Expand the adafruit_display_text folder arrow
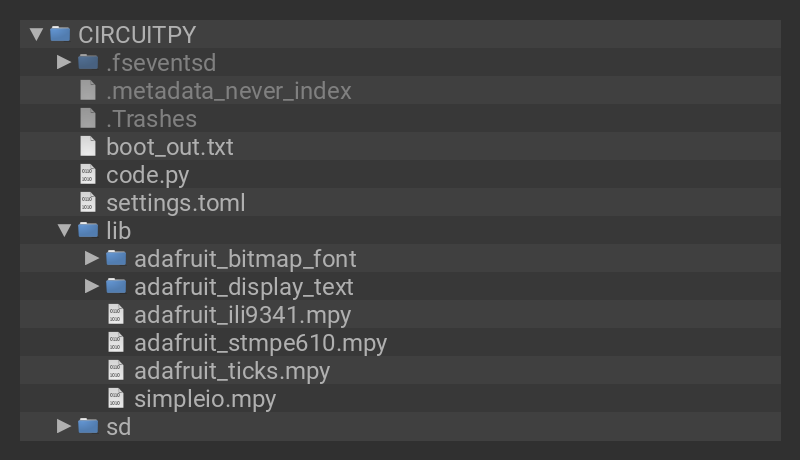Viewport: 800px width, 460px height. (x=92, y=286)
